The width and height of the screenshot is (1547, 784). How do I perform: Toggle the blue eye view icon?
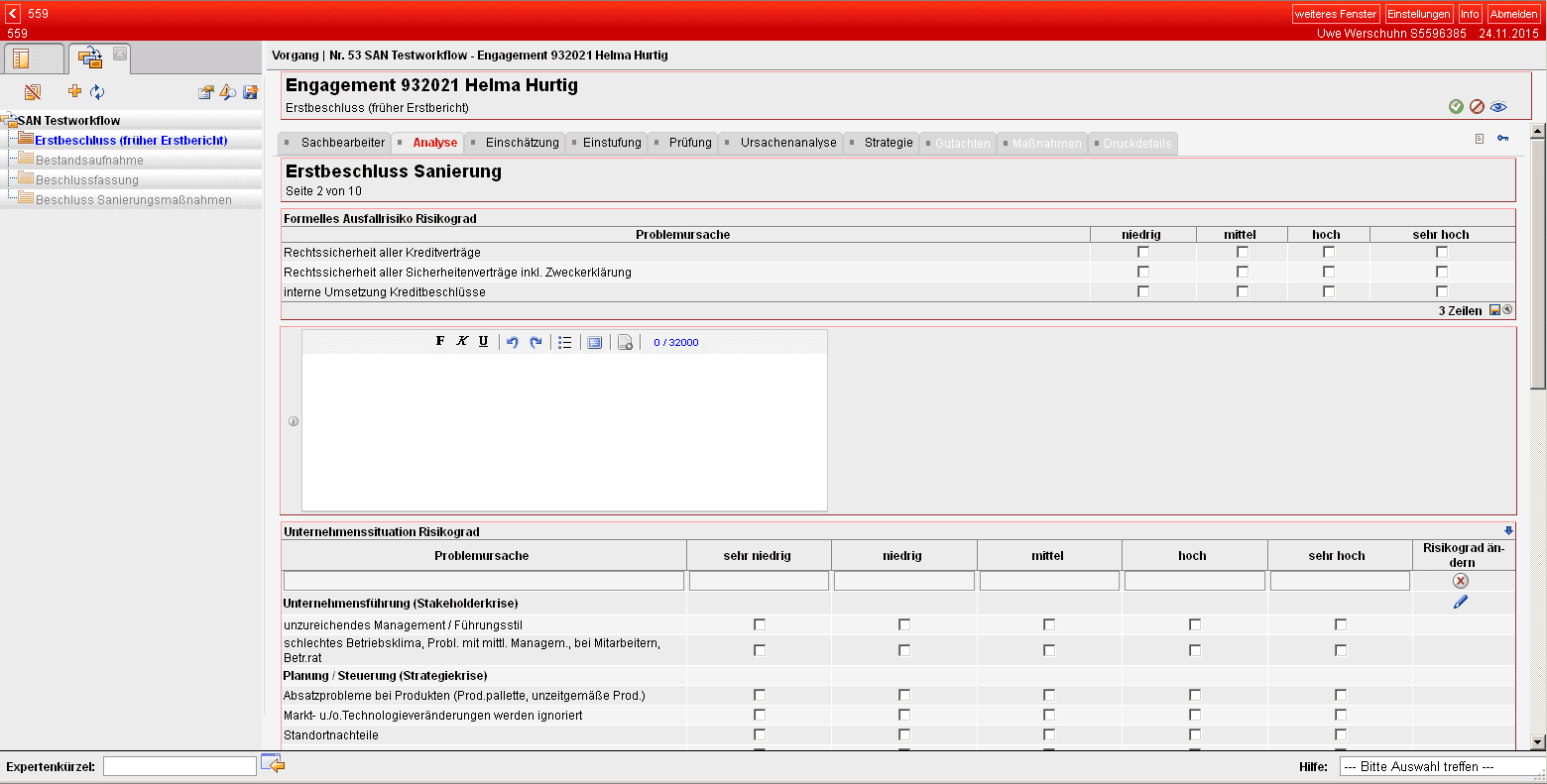[x=1498, y=107]
